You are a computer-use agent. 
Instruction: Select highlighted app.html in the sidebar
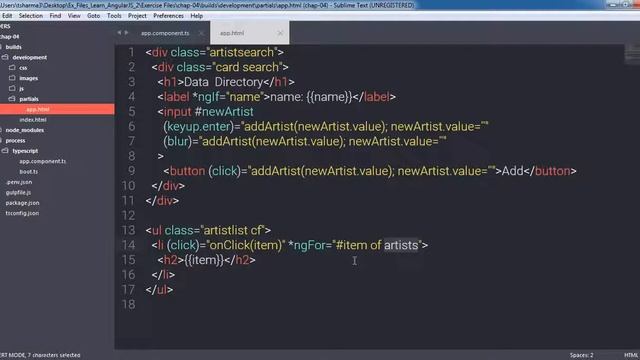(x=57, y=109)
